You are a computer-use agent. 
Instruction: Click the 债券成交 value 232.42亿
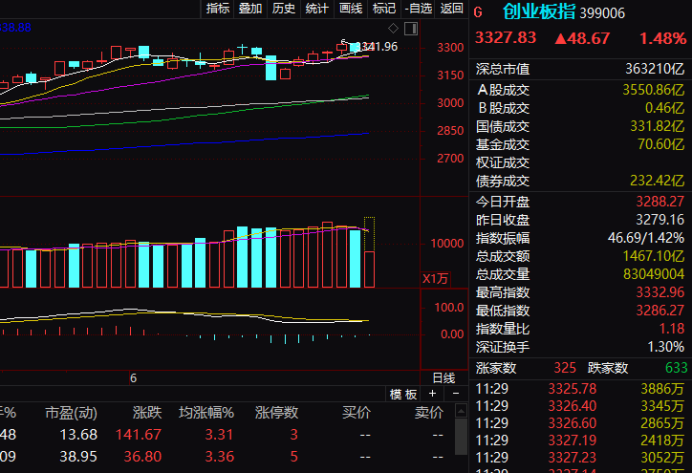click(x=657, y=181)
